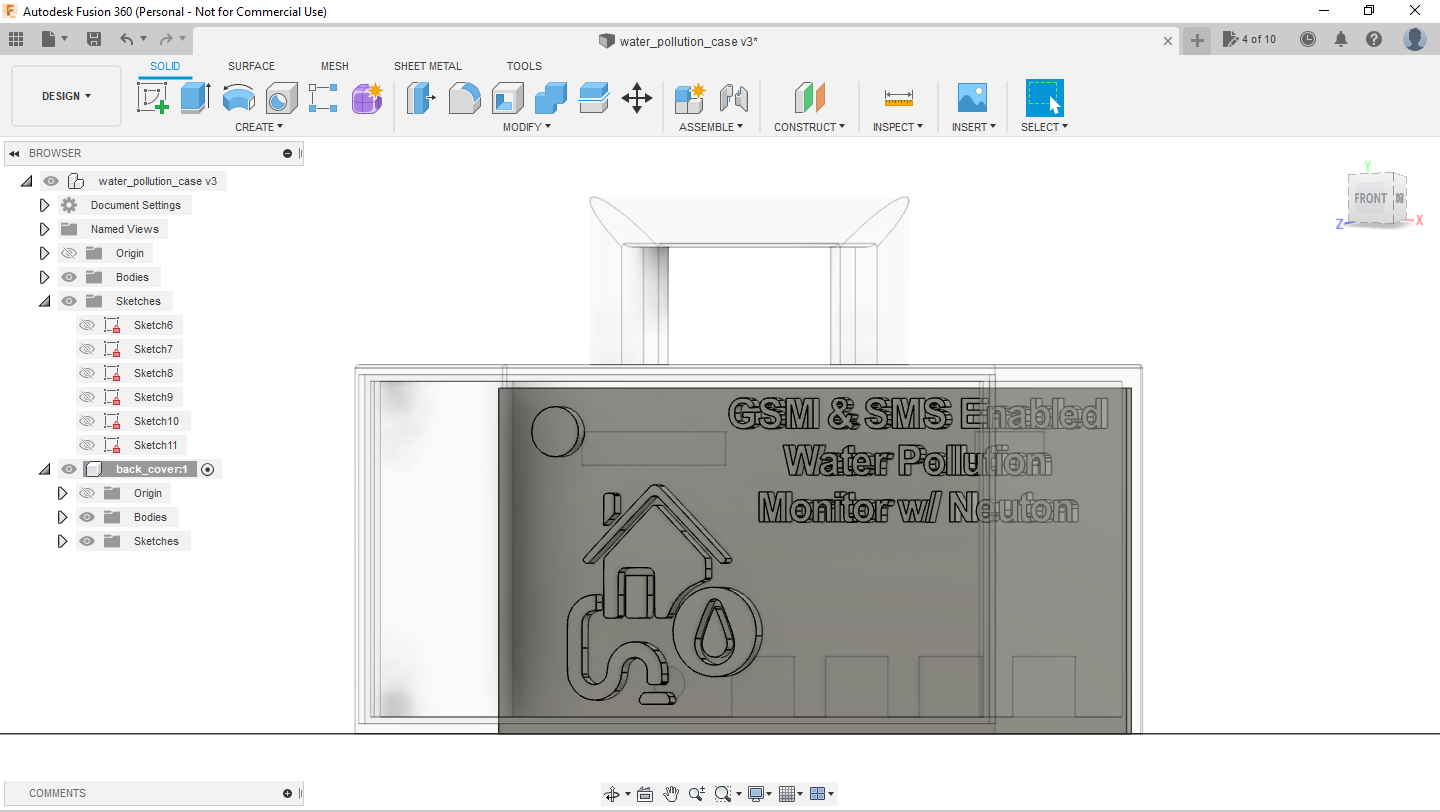Switch to the SOLID tab
Viewport: 1440px width, 812px height.
click(x=165, y=66)
